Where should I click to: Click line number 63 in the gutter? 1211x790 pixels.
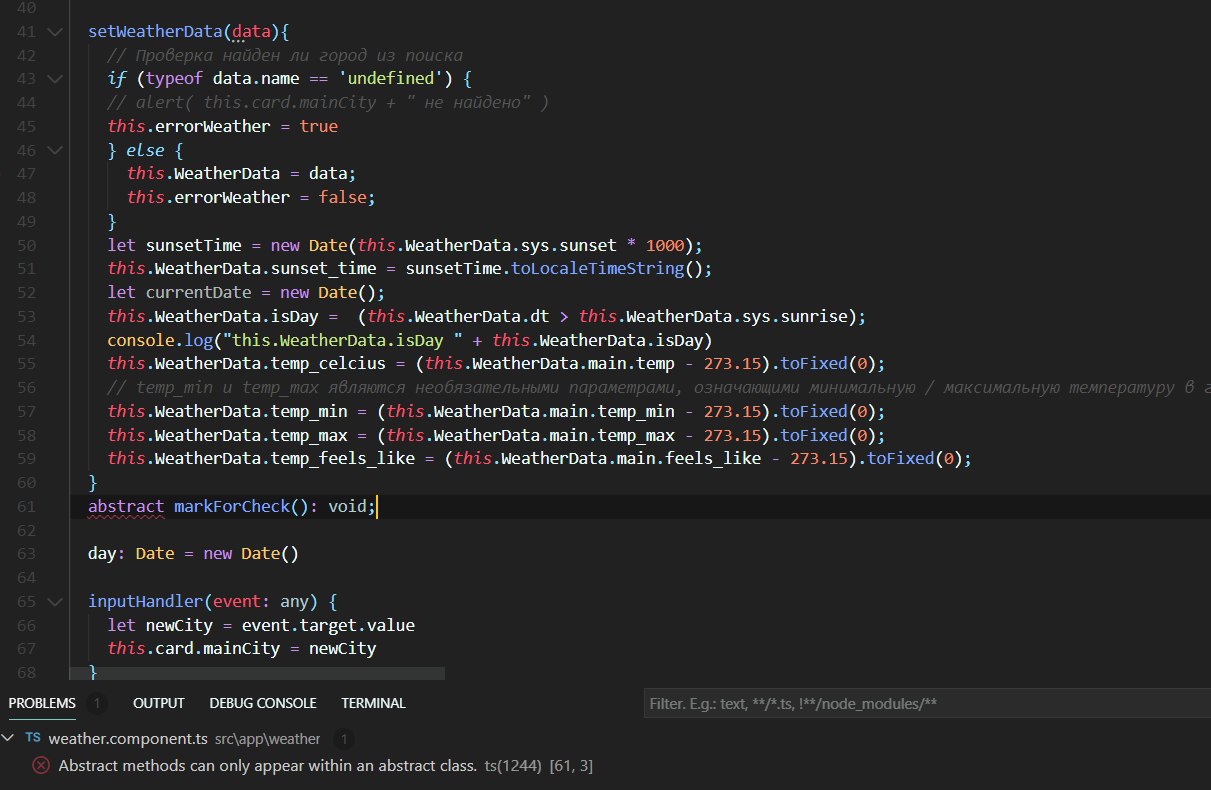pos(28,554)
